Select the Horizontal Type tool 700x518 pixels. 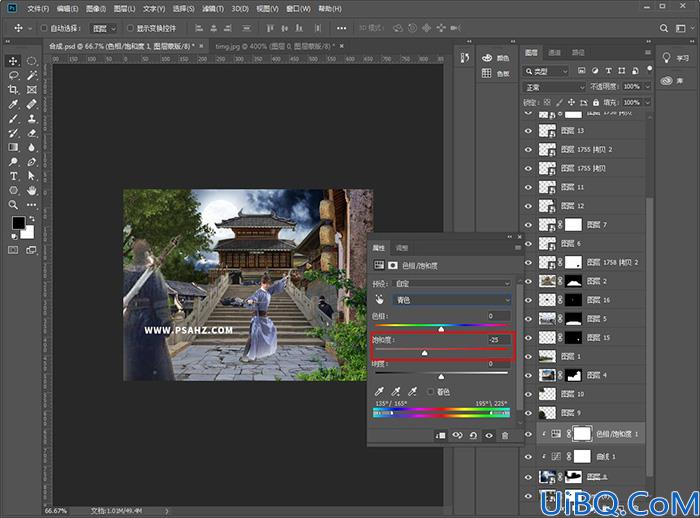[13, 176]
